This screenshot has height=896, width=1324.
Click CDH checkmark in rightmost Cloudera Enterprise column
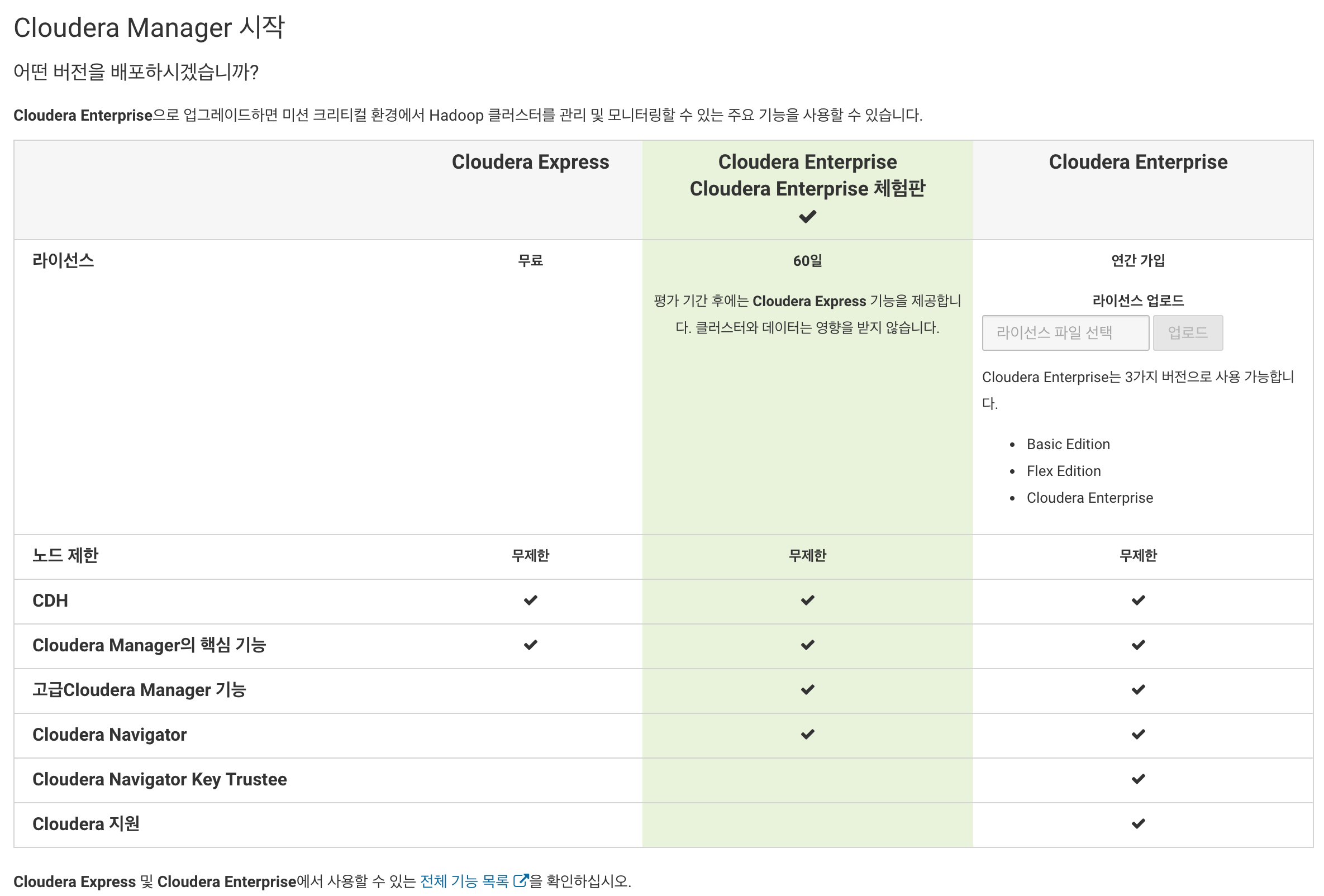click(1138, 600)
